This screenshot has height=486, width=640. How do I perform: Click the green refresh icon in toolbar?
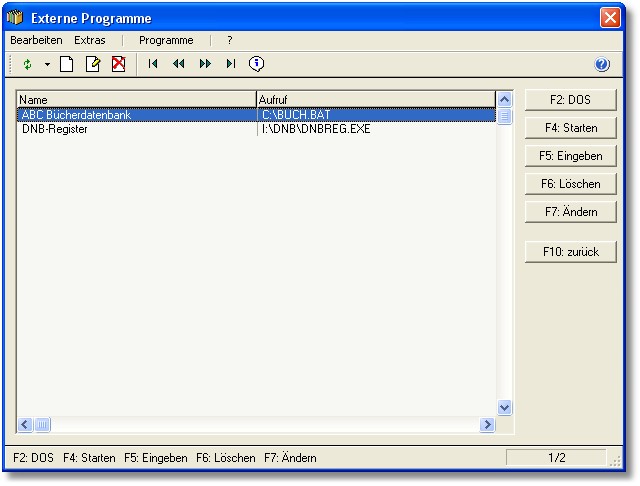(28, 64)
